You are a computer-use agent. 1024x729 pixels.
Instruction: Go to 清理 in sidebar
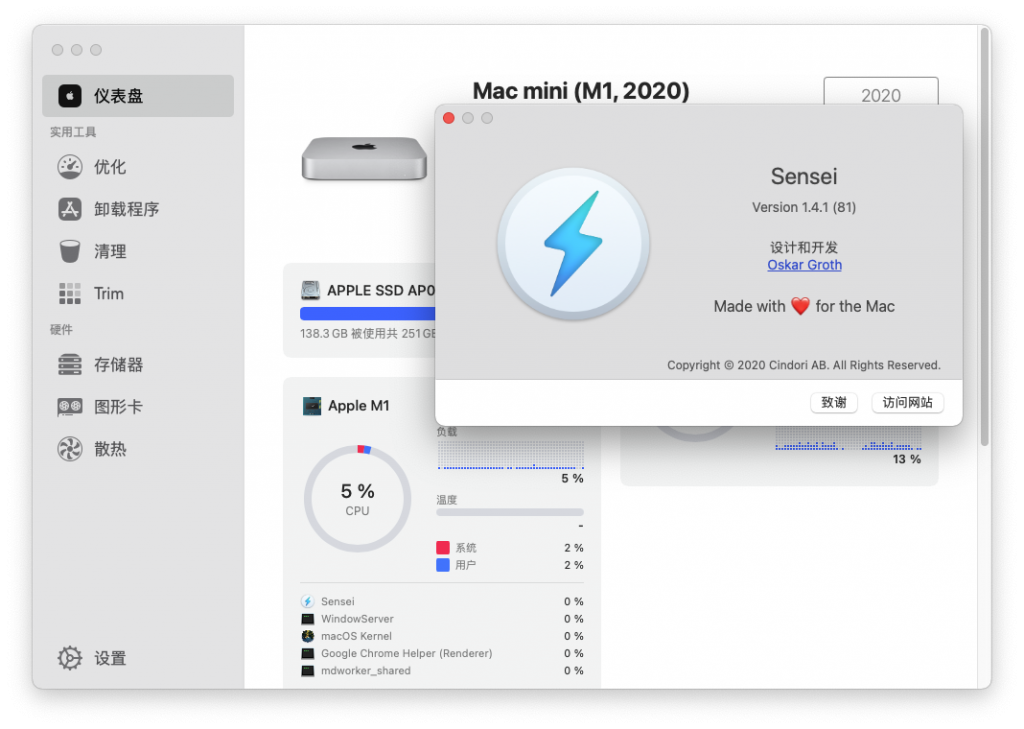point(138,251)
